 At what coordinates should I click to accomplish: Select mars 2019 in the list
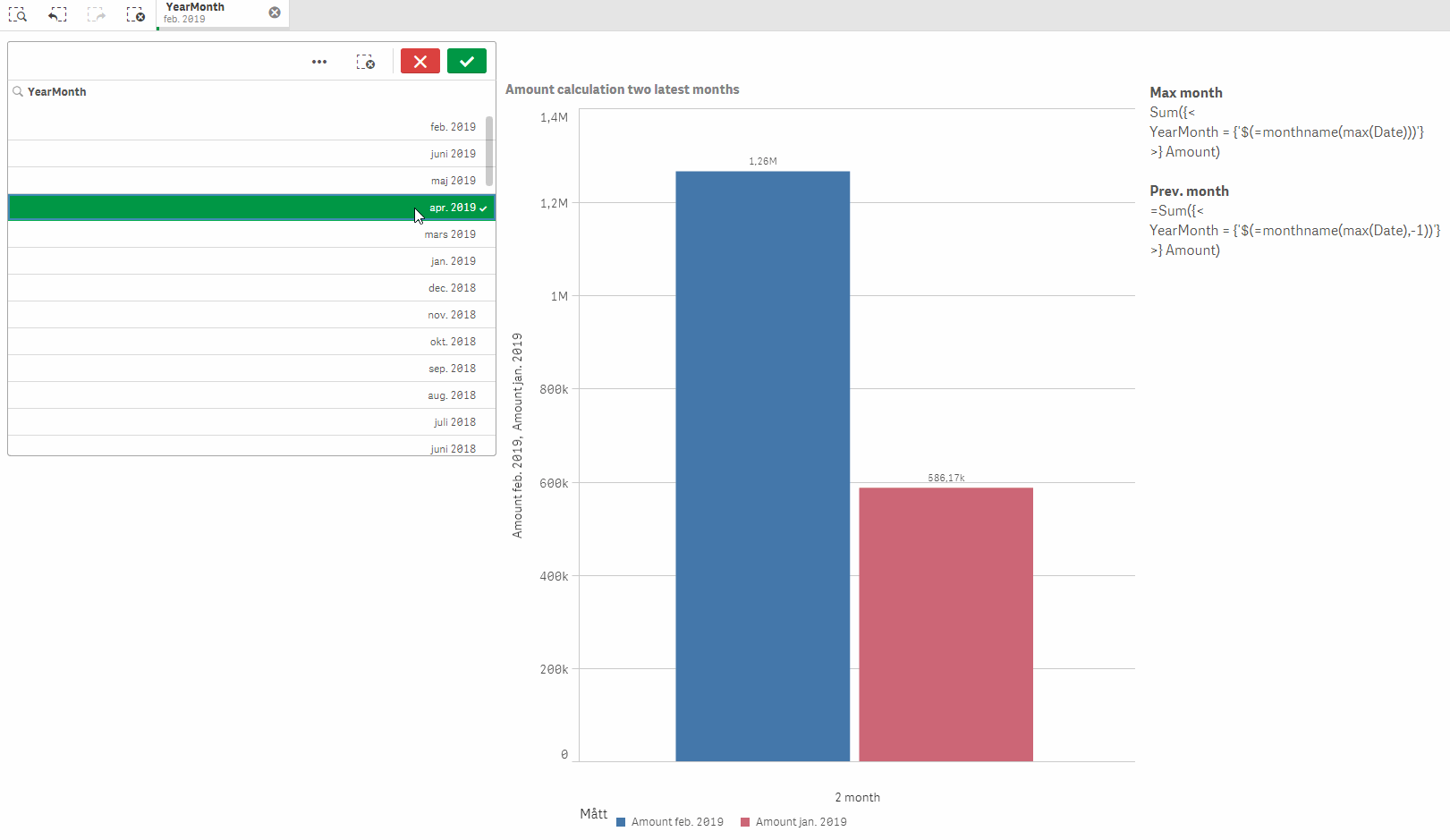tap(251, 234)
